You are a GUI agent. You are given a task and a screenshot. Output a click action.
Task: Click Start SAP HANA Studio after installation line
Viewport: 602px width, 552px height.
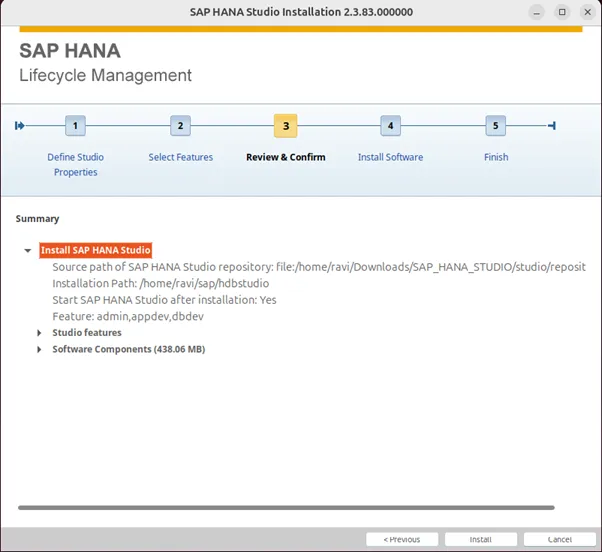coord(164,300)
